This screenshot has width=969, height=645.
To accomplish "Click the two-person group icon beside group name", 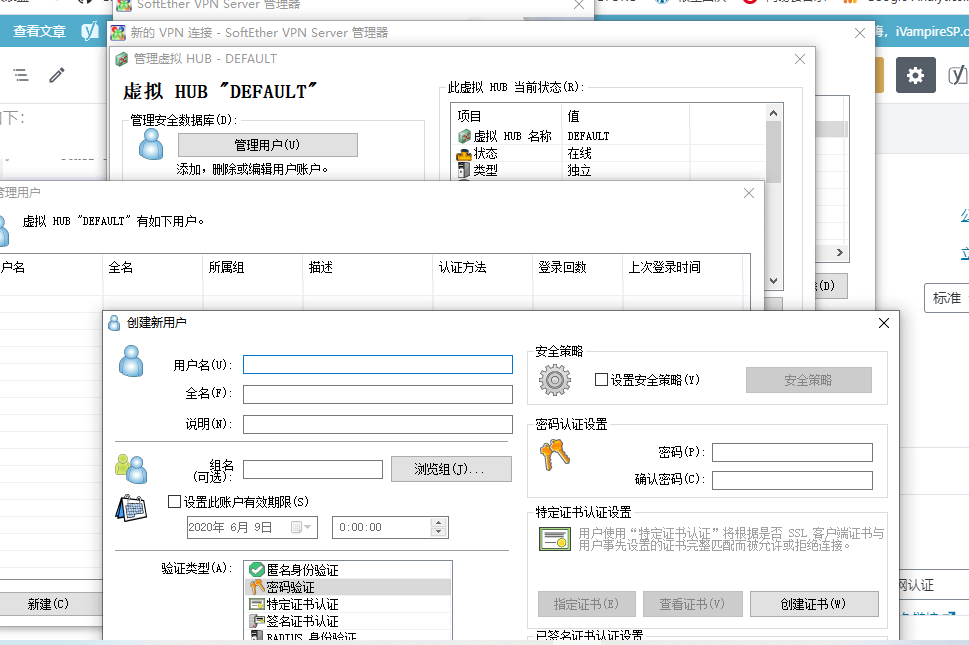I will point(131,469).
